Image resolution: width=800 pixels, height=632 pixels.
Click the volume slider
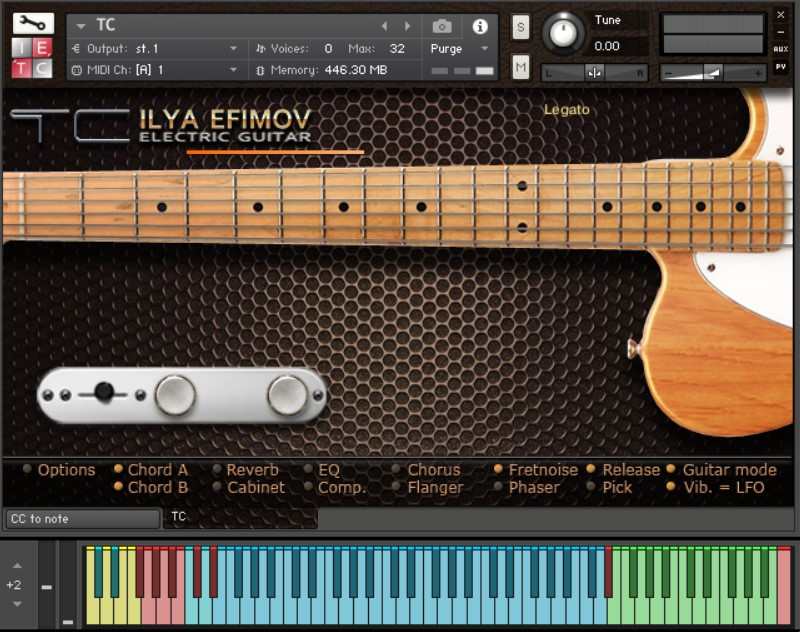click(713, 73)
